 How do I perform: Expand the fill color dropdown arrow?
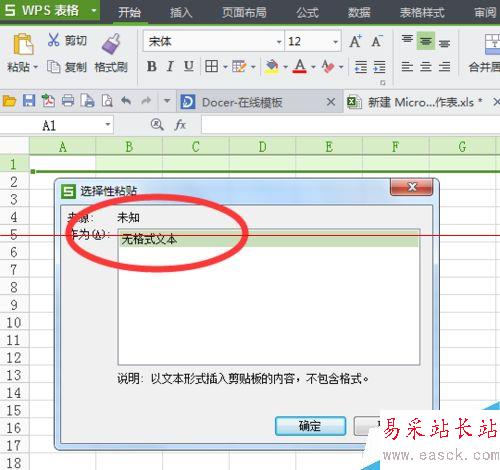(286, 67)
